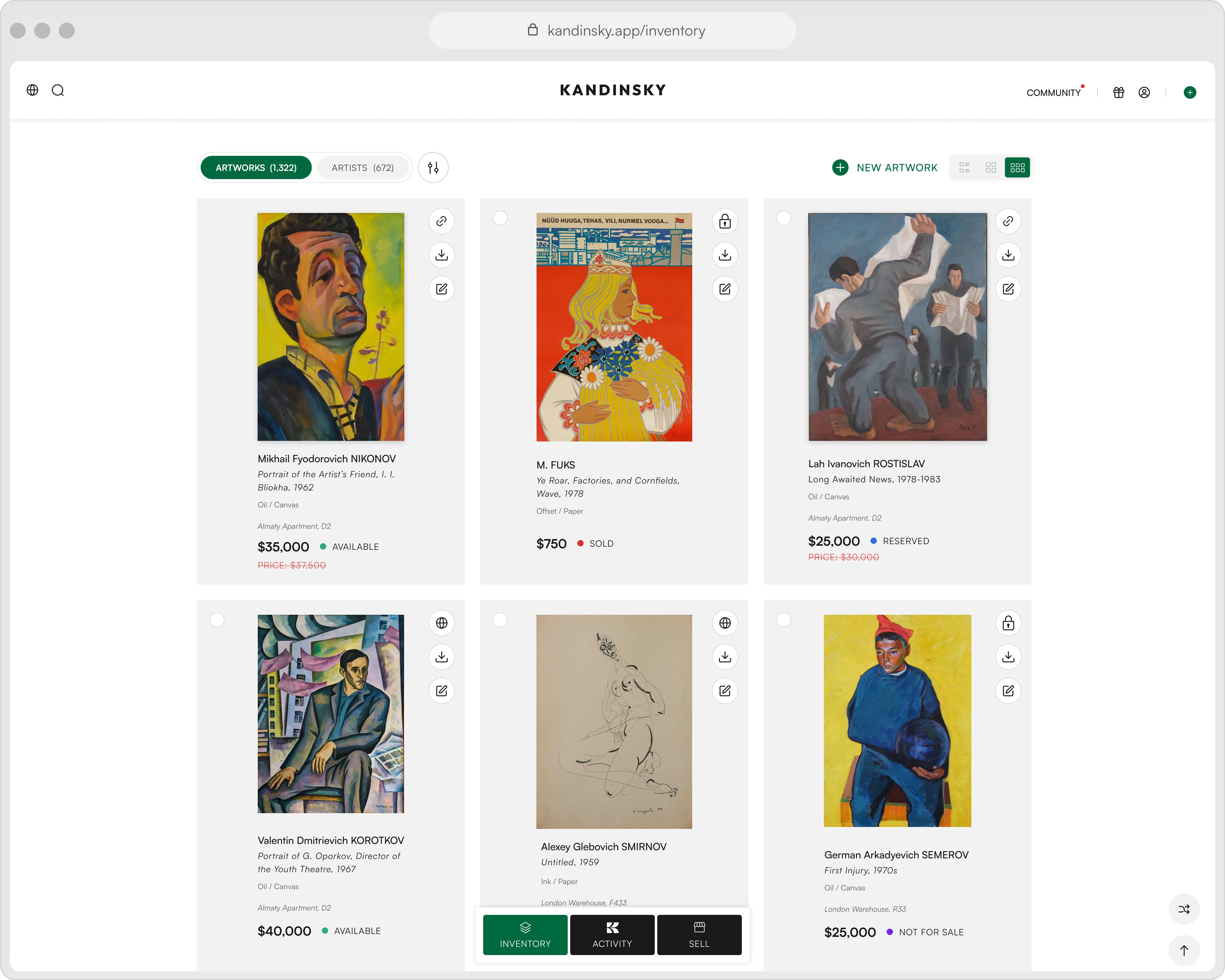Screen dimensions: 1225x980
Task: Click the $35,000 price on Nikonov card
Action: pos(283,547)
